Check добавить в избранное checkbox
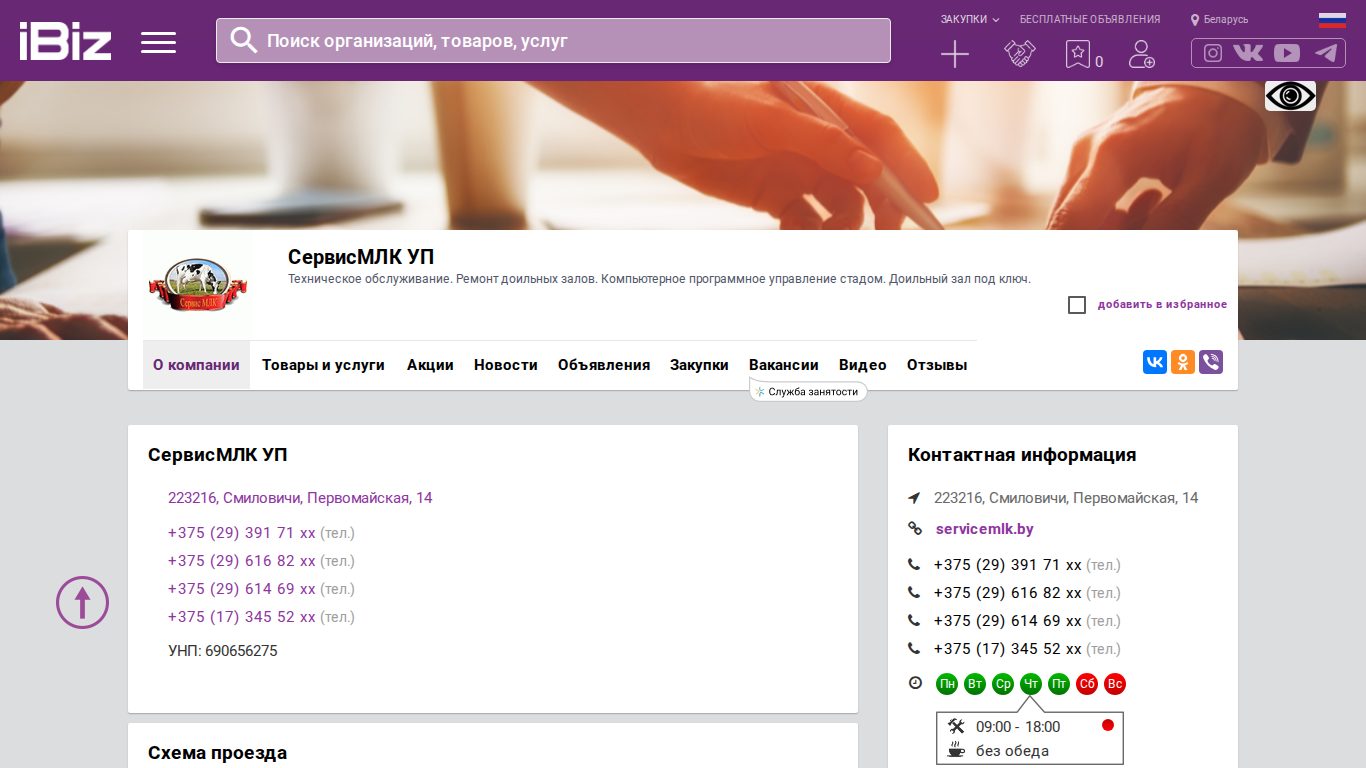Screen dimensions: 1366x768 coord(1077,305)
